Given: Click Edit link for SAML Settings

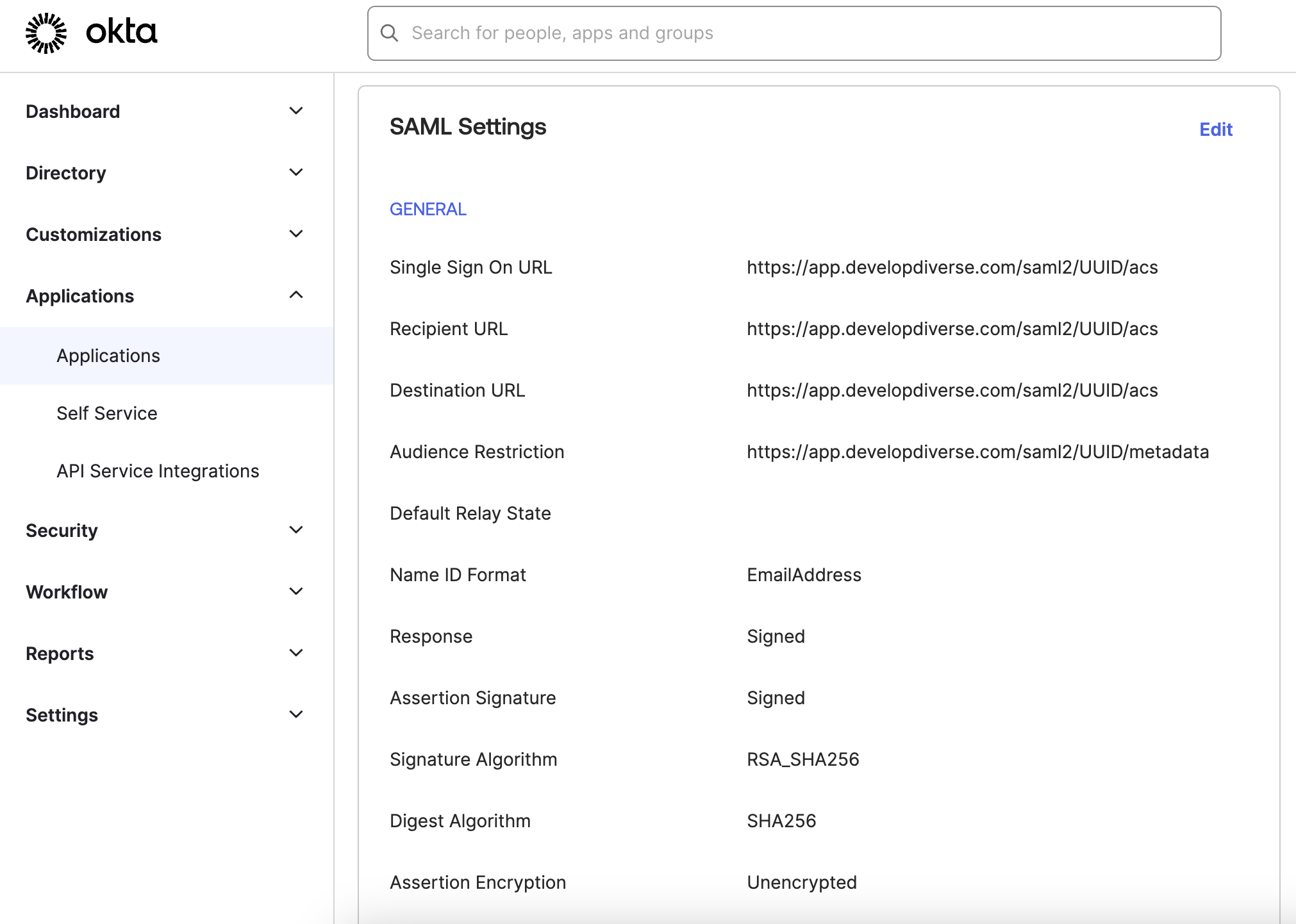Looking at the screenshot, I should tap(1215, 129).
